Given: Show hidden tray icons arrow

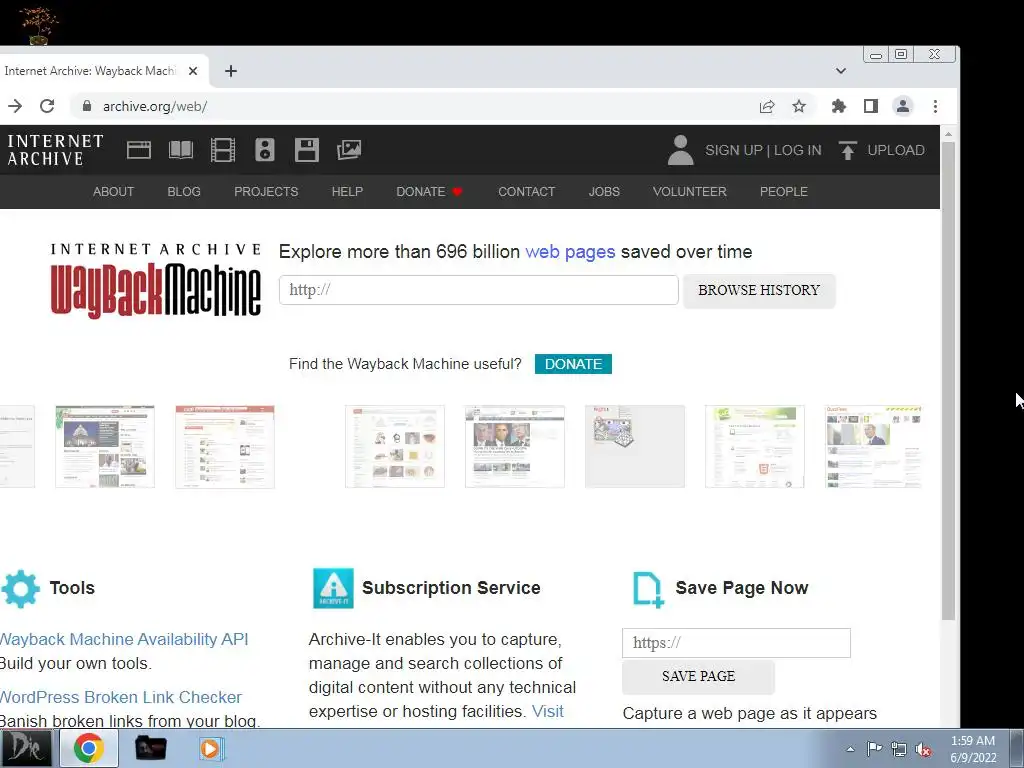Looking at the screenshot, I should [850, 750].
